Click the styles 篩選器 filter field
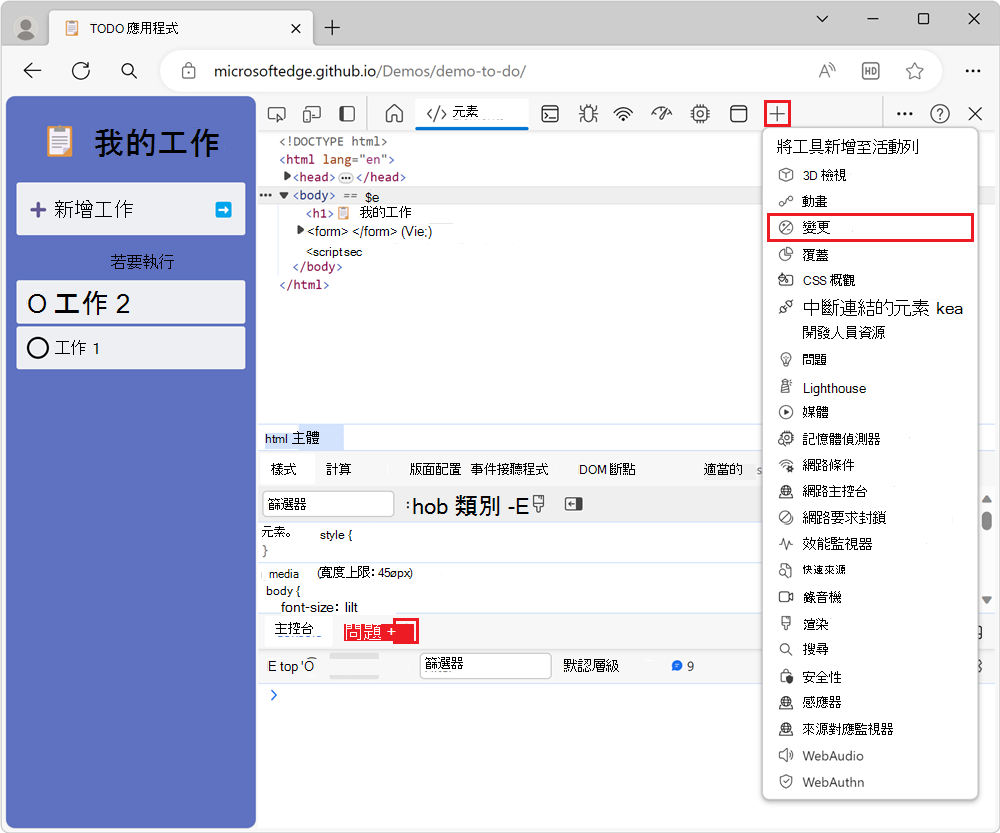1000x833 pixels. [x=328, y=504]
